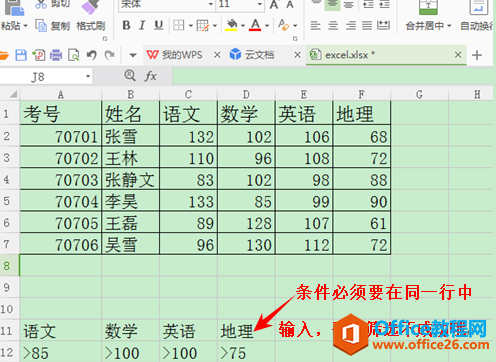Print the workbook
Screen dimensions: 496x362
(56, 55)
